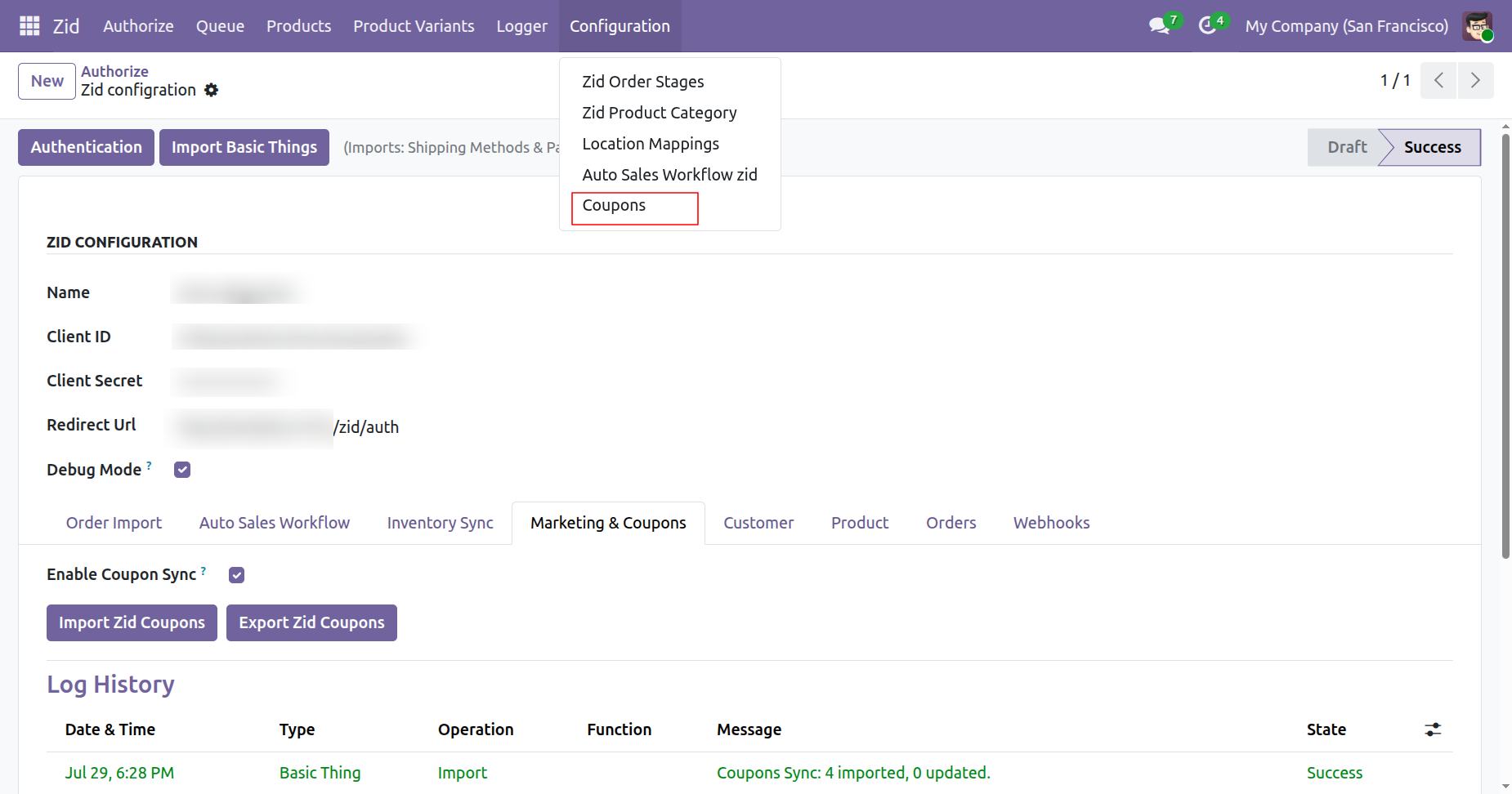Viewport: 1512px width, 794px height.
Task: Follow the Authorize breadcrumb link
Action: [114, 71]
